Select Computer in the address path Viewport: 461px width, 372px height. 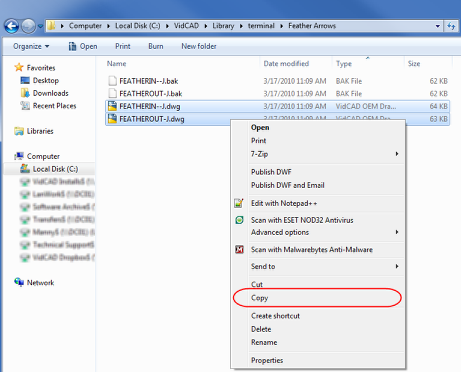(85, 26)
